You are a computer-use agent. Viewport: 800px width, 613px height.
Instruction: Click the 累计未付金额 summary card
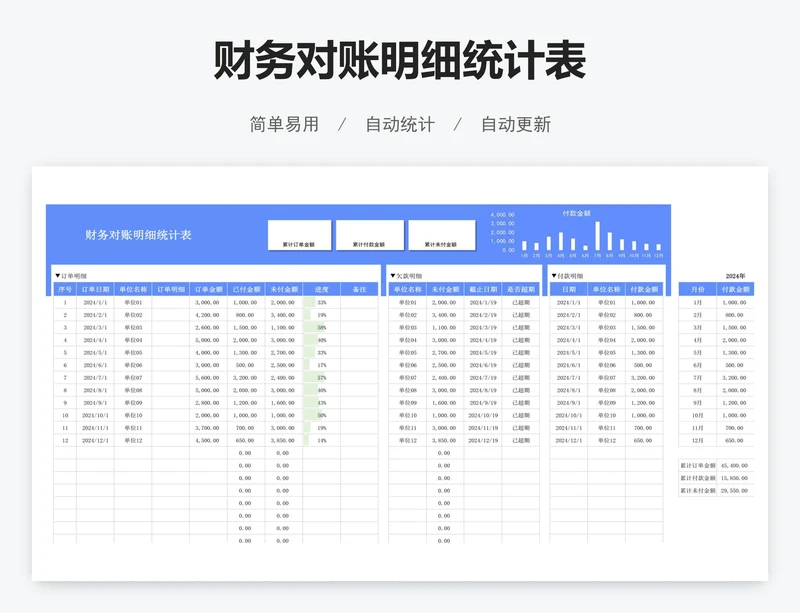(x=442, y=235)
